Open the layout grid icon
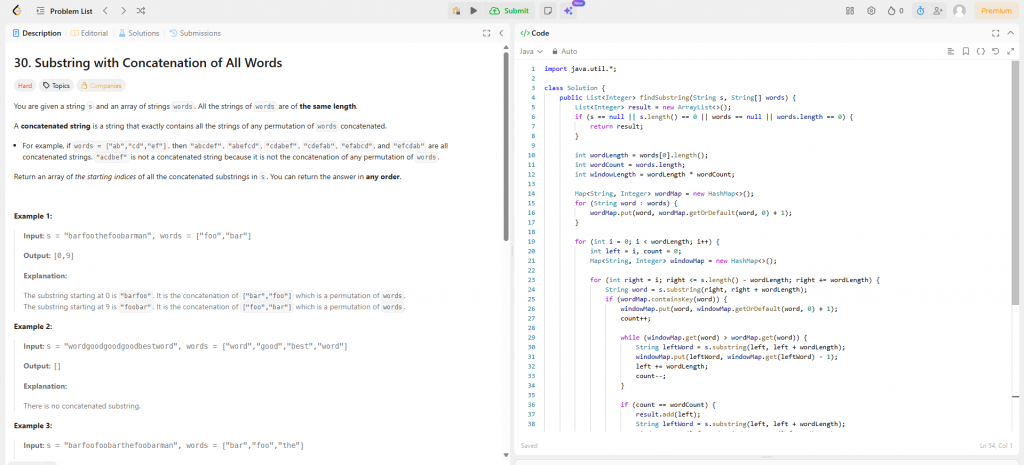1024x465 pixels. (850, 10)
